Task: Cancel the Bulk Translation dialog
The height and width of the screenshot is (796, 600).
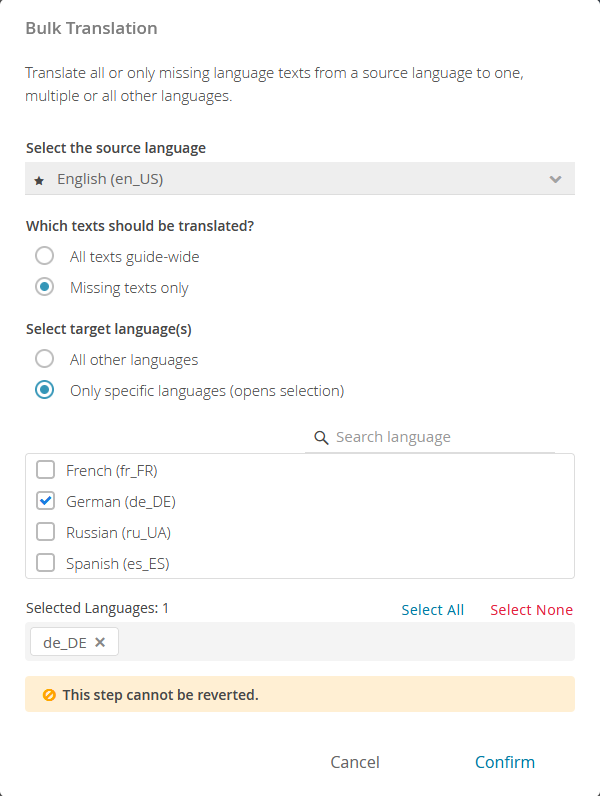Action: point(355,762)
